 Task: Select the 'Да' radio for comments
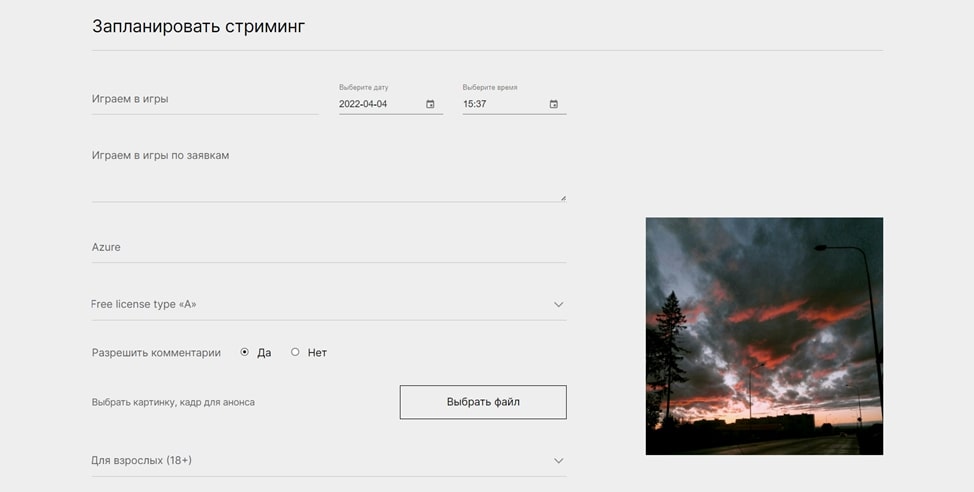pos(245,352)
